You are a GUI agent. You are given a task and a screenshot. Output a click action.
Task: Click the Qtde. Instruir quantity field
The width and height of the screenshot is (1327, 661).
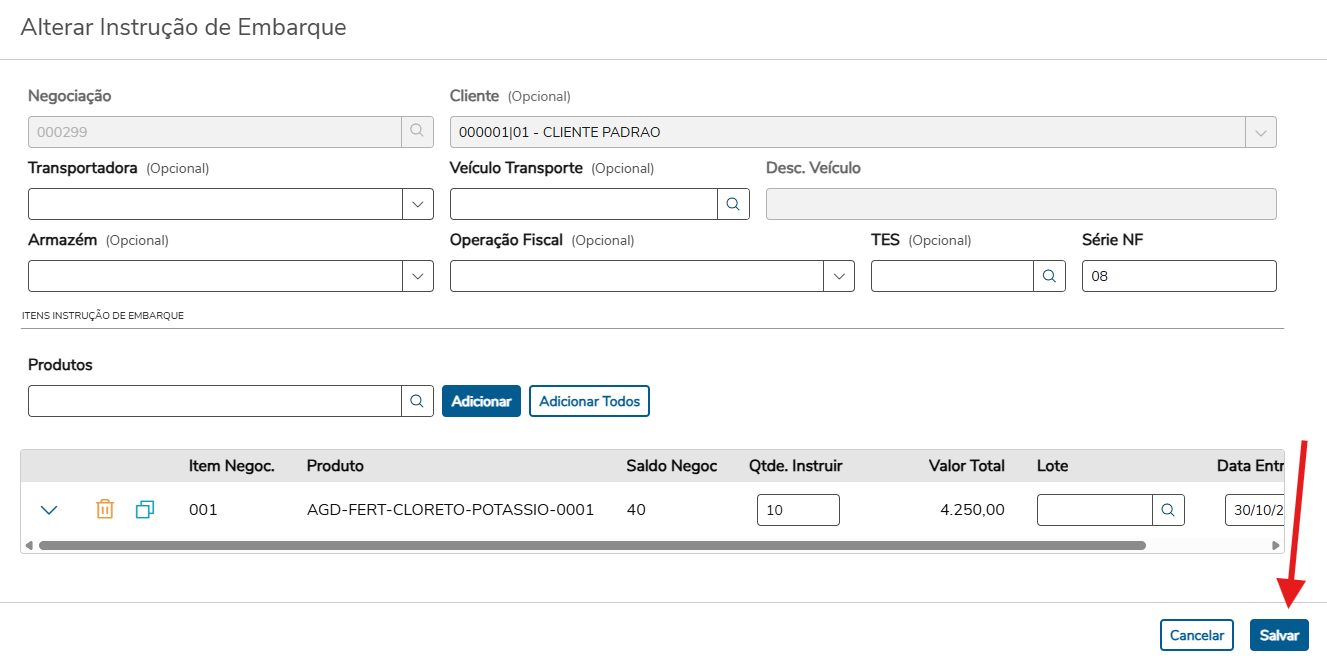(x=797, y=510)
